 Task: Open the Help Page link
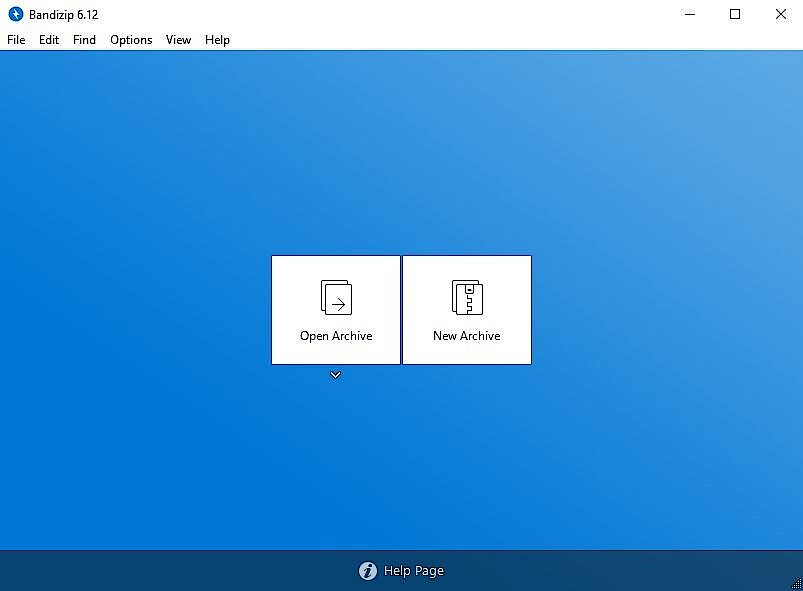[x=415, y=570]
